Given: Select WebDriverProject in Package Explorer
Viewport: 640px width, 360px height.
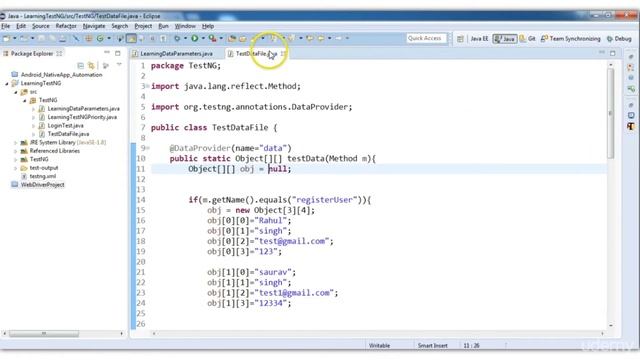Looking at the screenshot, I should click(x=42, y=185).
